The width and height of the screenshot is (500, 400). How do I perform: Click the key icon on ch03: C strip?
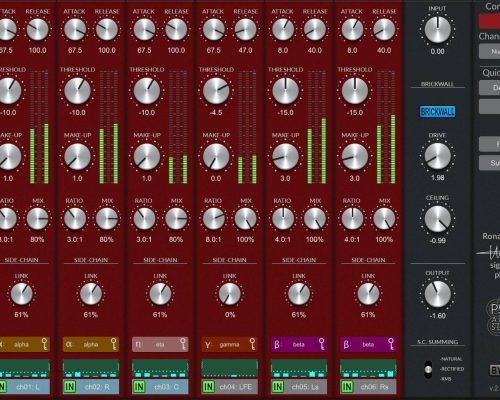click(x=183, y=344)
